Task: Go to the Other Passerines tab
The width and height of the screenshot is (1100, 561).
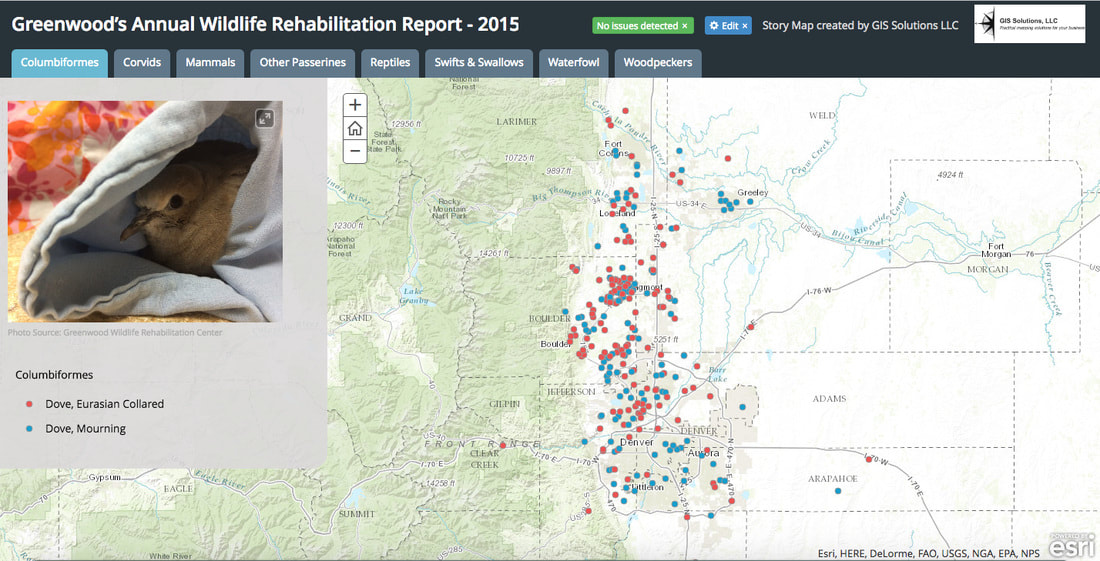Action: 302,62
